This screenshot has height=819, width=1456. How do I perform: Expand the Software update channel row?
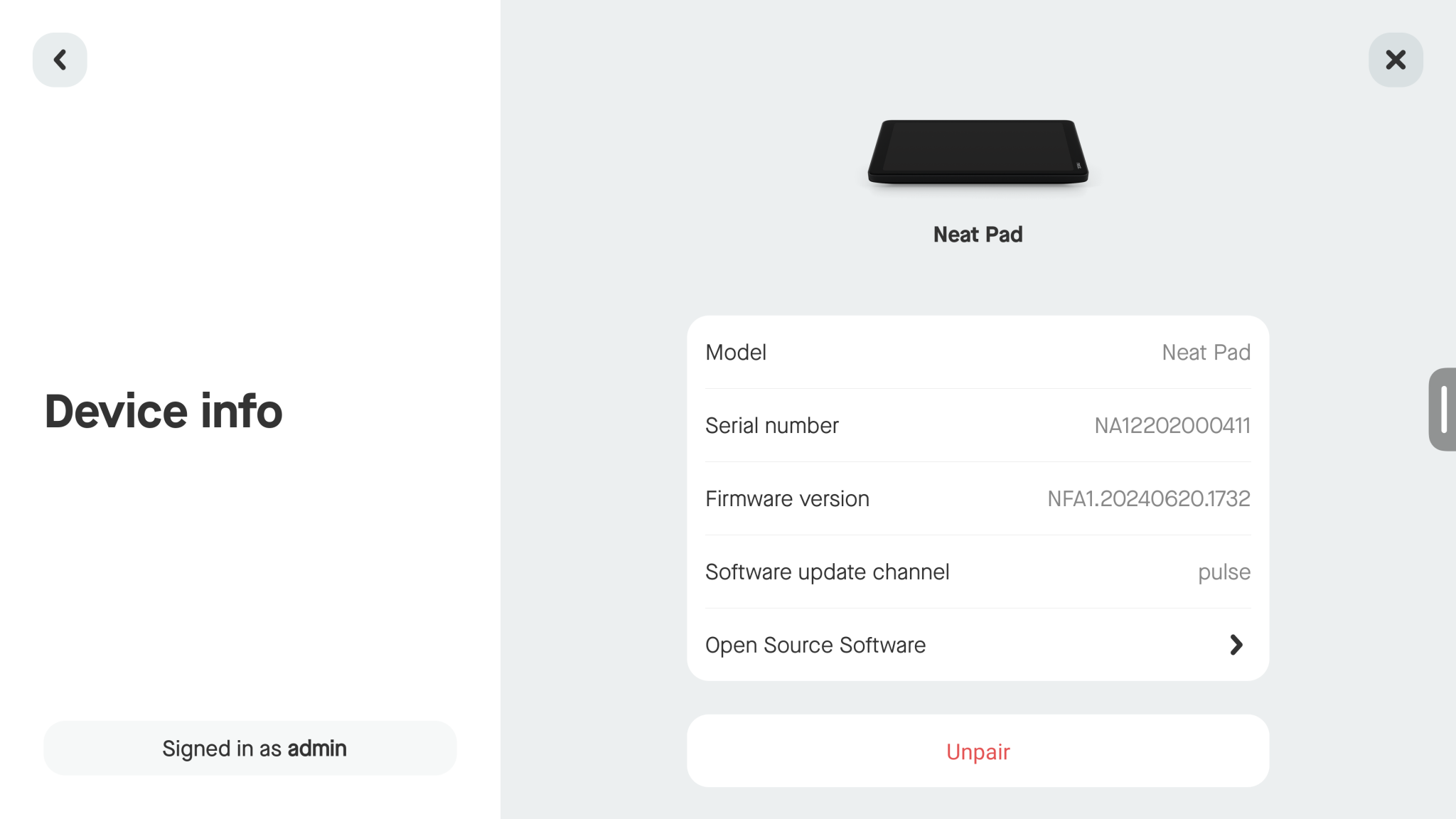click(x=978, y=572)
